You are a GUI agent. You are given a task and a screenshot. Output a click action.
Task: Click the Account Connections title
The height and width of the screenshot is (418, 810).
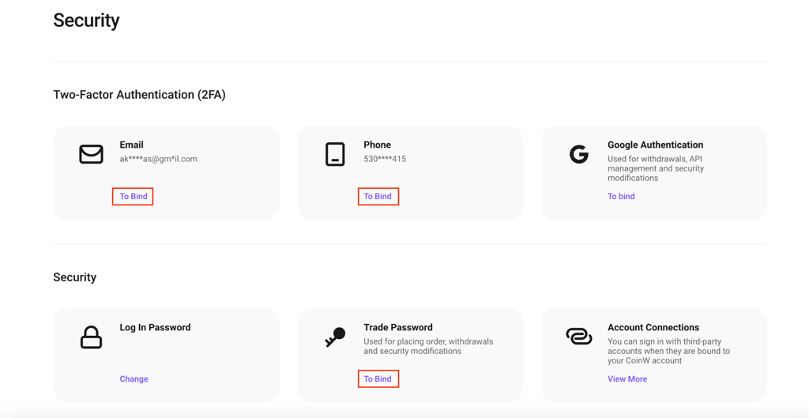point(653,327)
